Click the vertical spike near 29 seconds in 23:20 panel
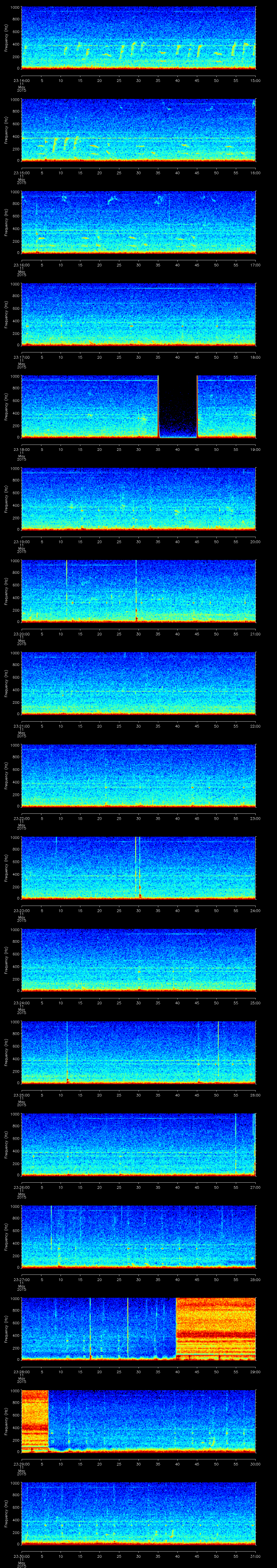 (136, 590)
